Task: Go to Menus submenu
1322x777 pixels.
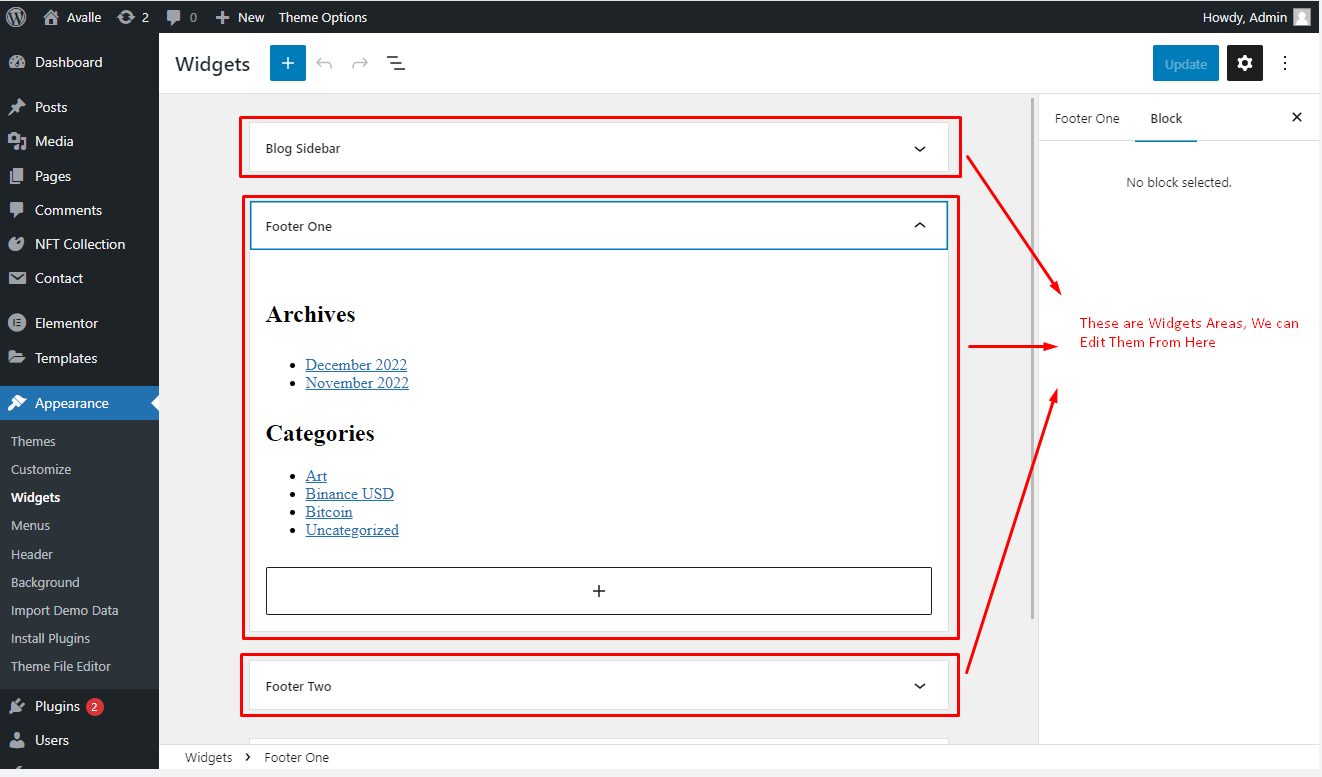Action: point(30,525)
